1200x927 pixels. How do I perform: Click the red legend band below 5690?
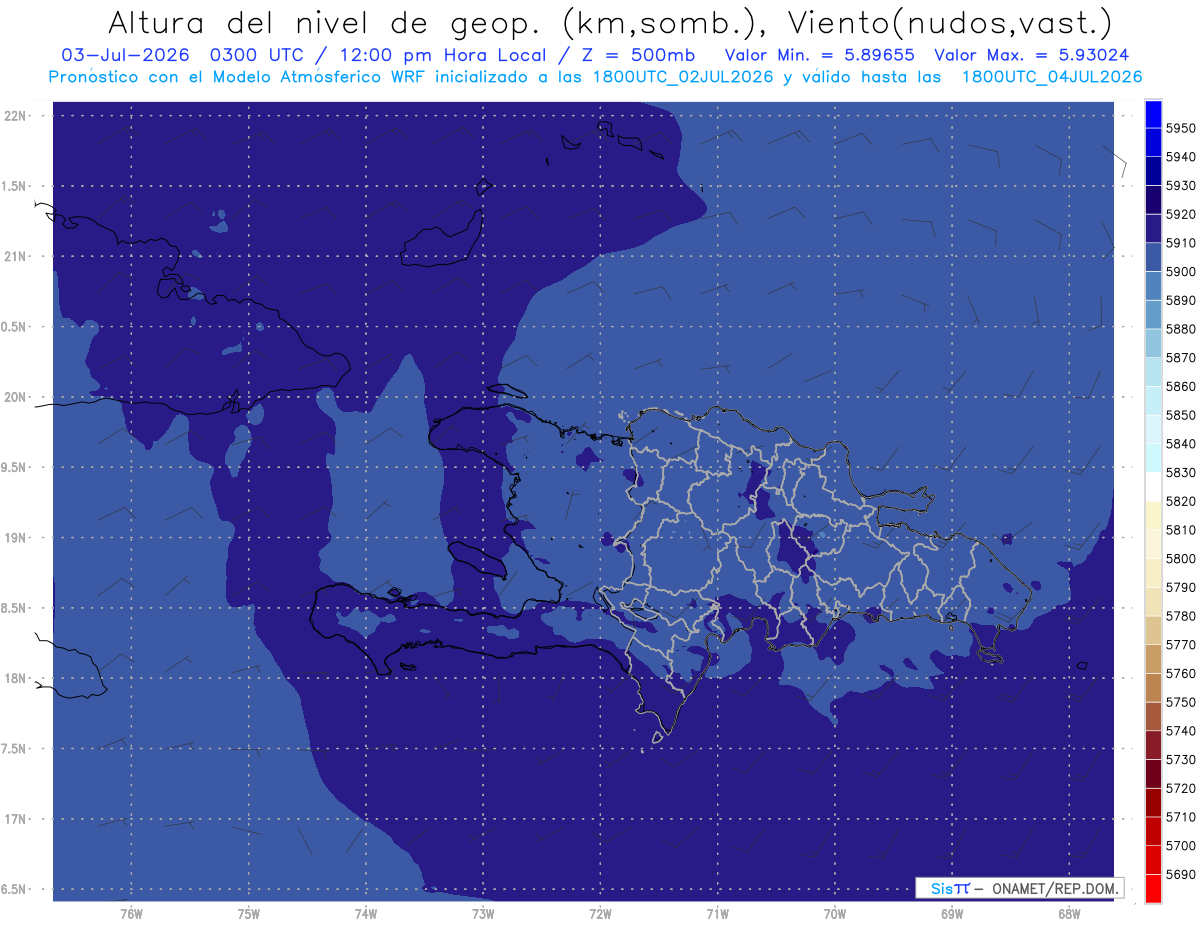pos(1153,888)
